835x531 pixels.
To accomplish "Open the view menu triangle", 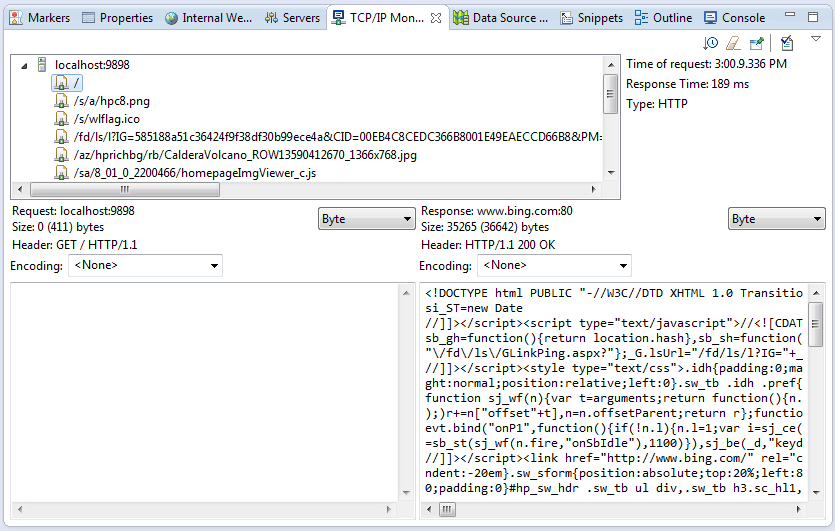I will point(815,39).
